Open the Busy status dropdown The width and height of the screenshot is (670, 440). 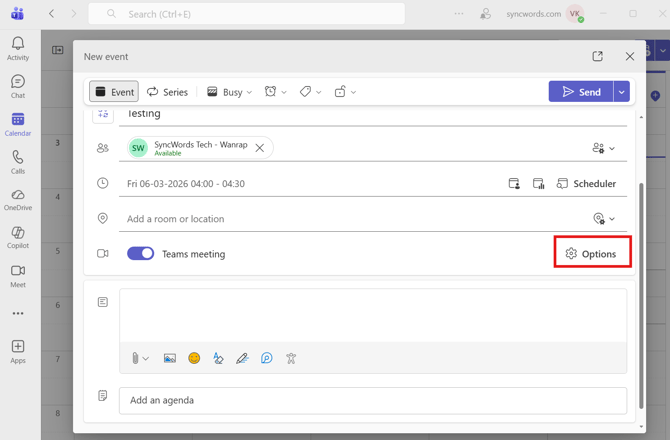[229, 92]
